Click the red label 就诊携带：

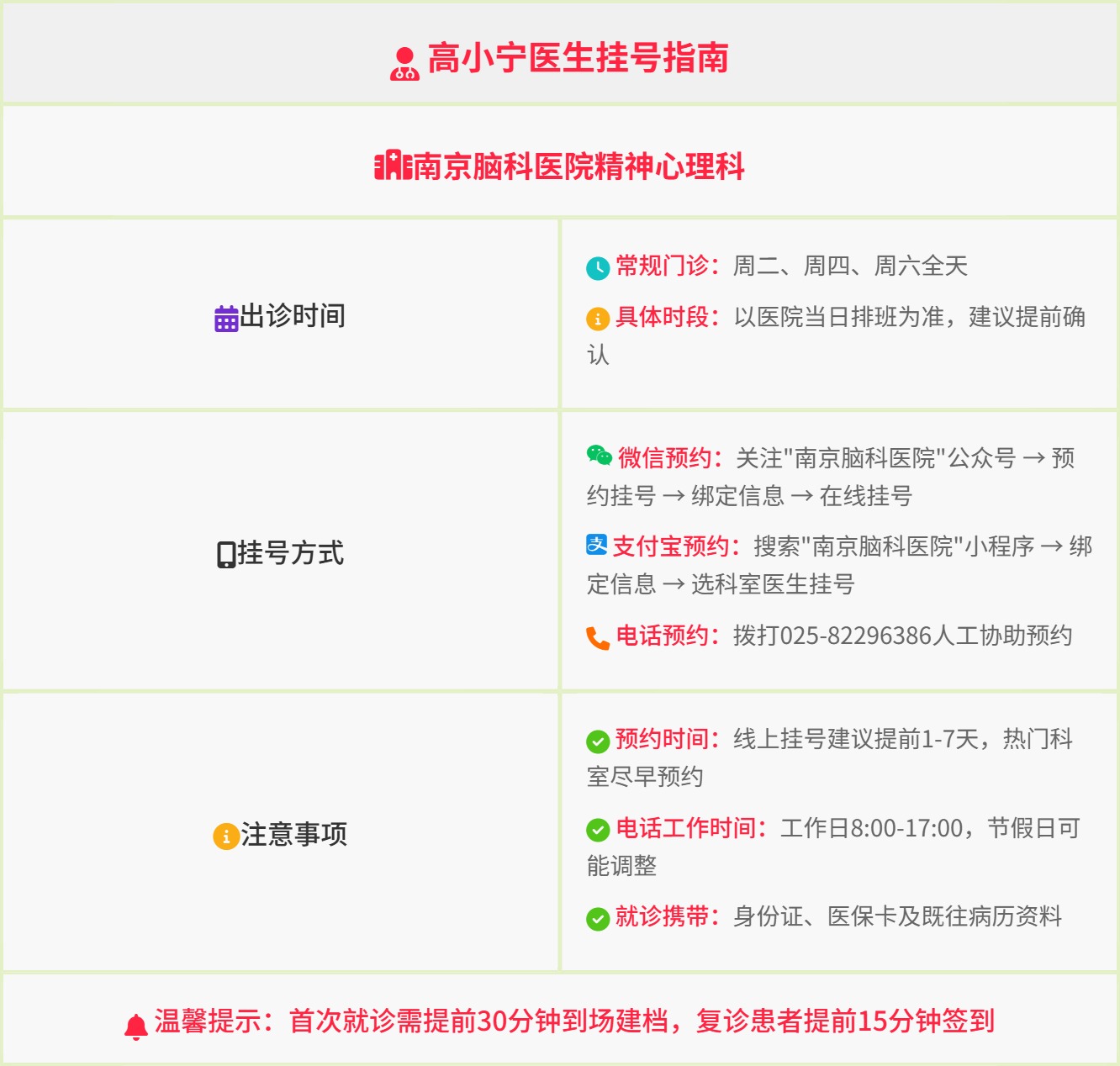(x=668, y=916)
